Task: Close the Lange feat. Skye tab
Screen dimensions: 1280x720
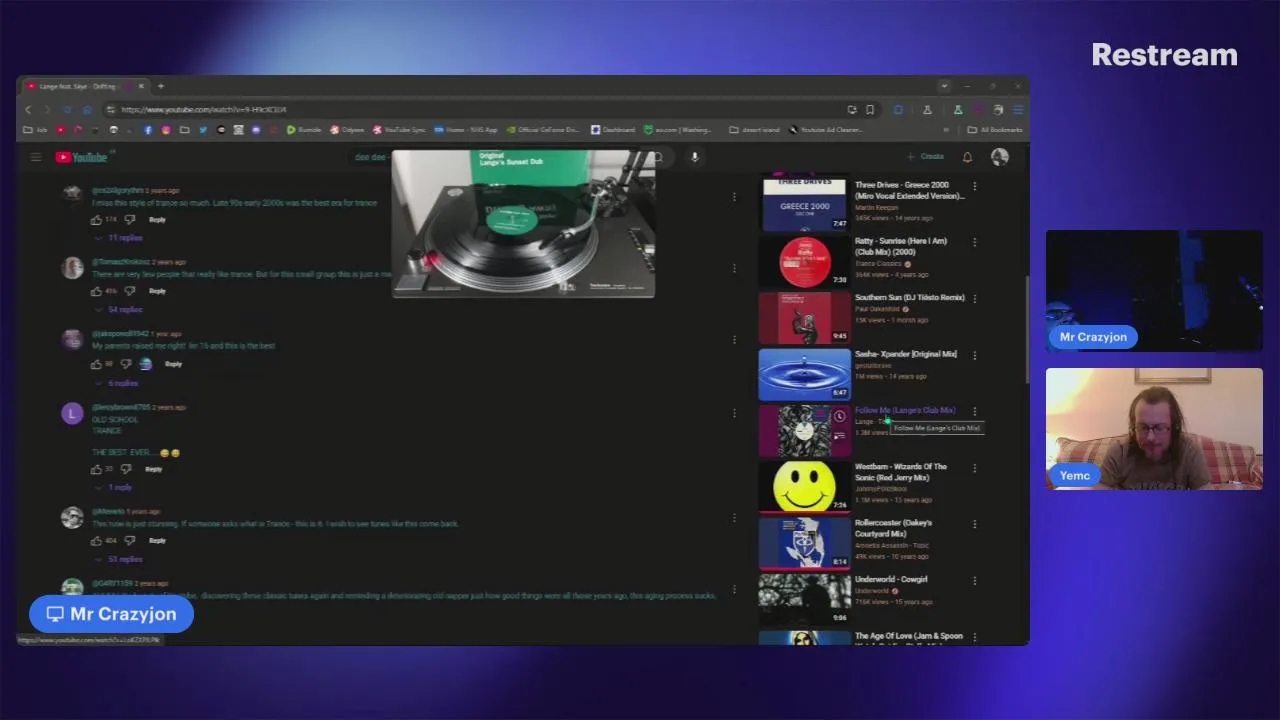Action: (x=140, y=86)
